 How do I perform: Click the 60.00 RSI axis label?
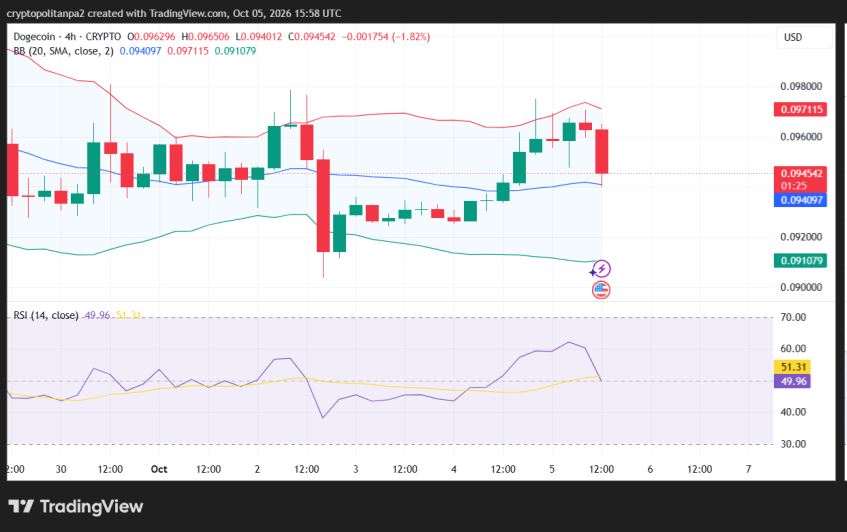tap(793, 348)
